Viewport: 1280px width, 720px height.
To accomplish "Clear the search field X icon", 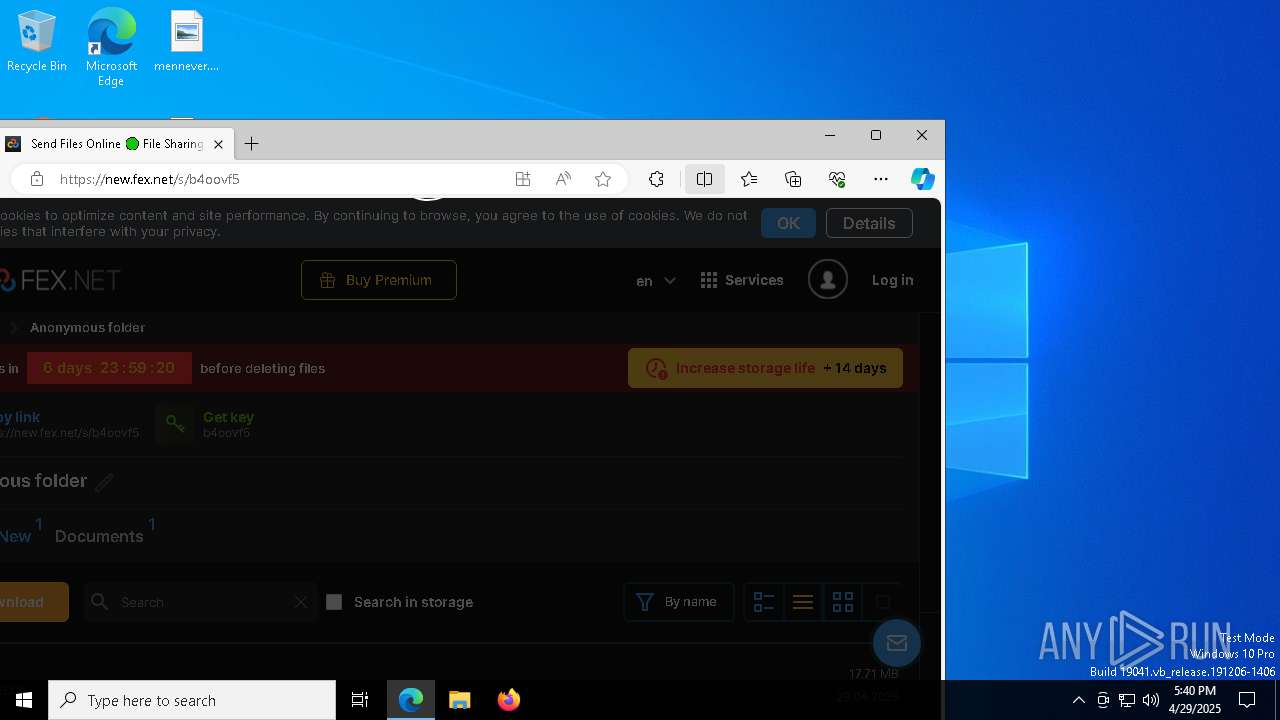I will [300, 602].
